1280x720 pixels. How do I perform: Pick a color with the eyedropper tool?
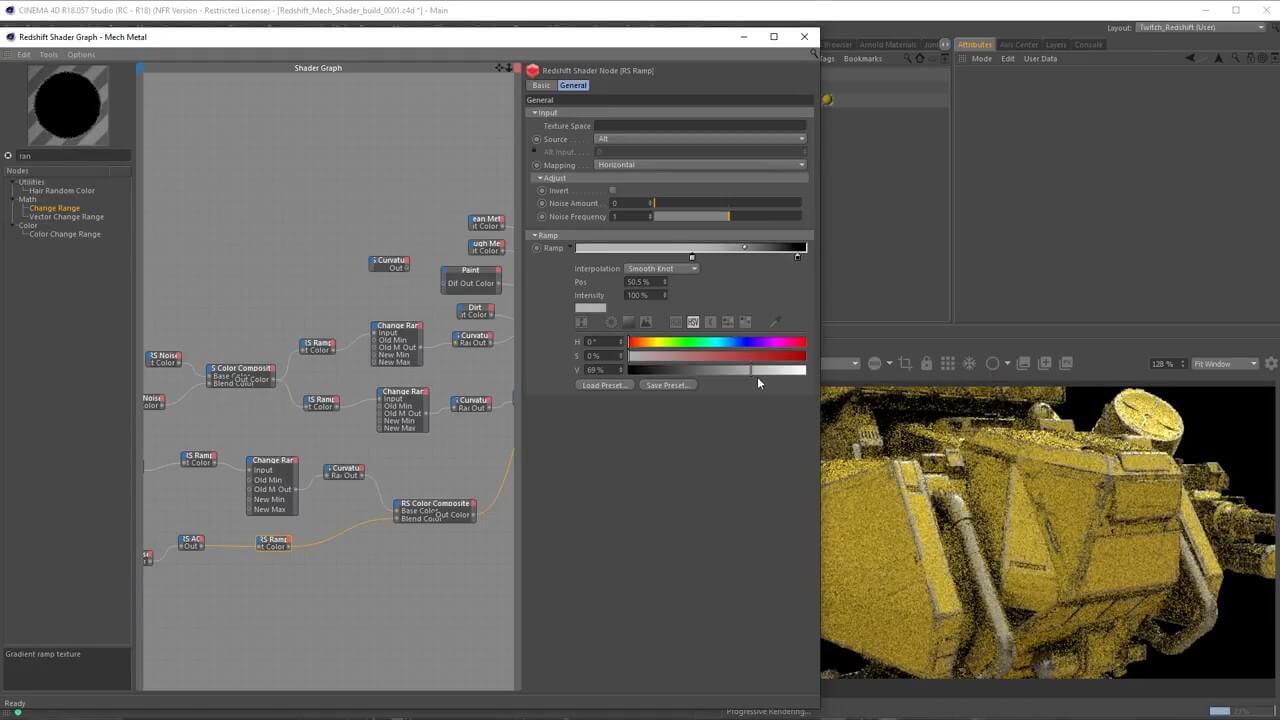pyautogui.click(x=774, y=322)
